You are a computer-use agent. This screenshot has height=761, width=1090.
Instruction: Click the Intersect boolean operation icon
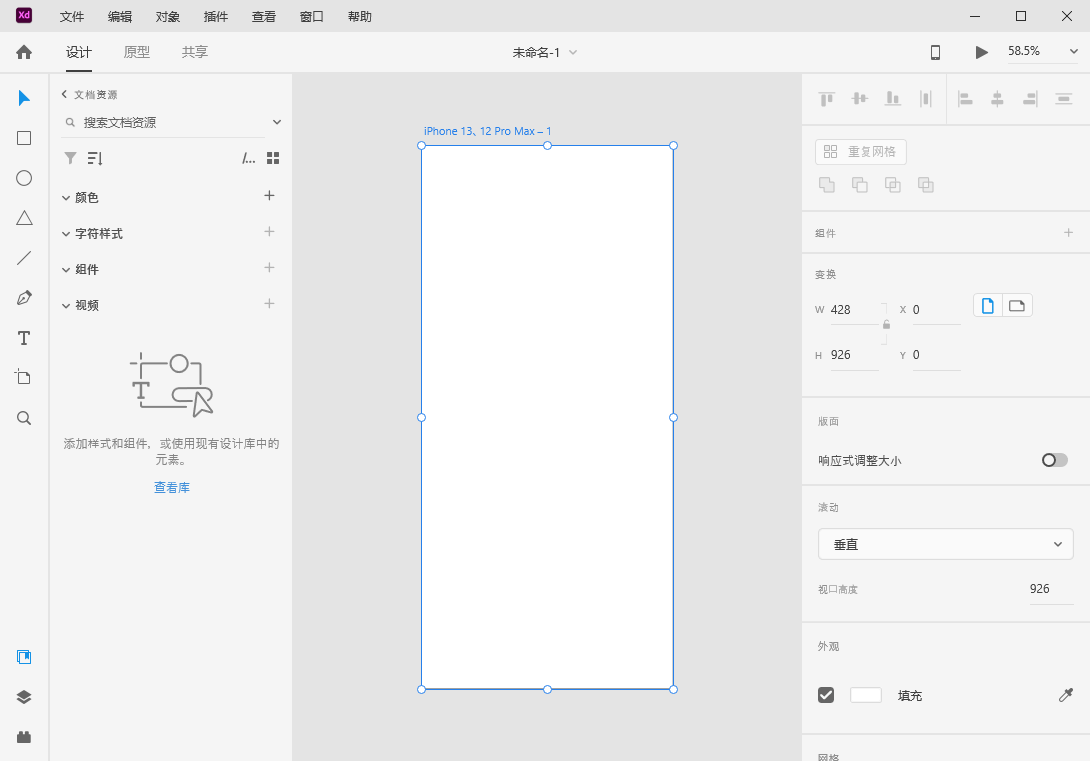(x=893, y=185)
